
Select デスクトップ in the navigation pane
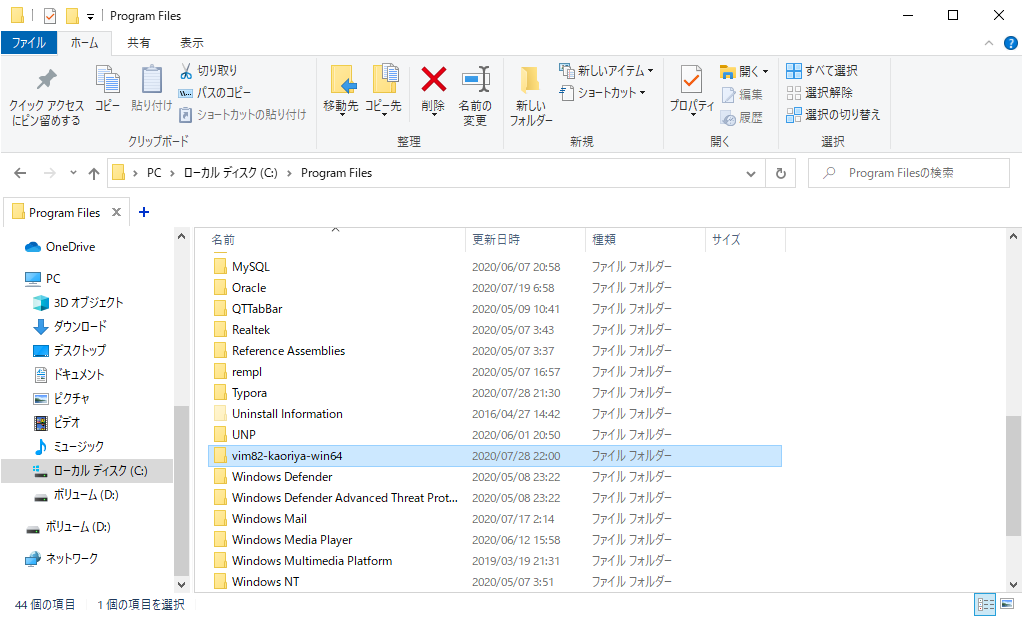click(69, 351)
